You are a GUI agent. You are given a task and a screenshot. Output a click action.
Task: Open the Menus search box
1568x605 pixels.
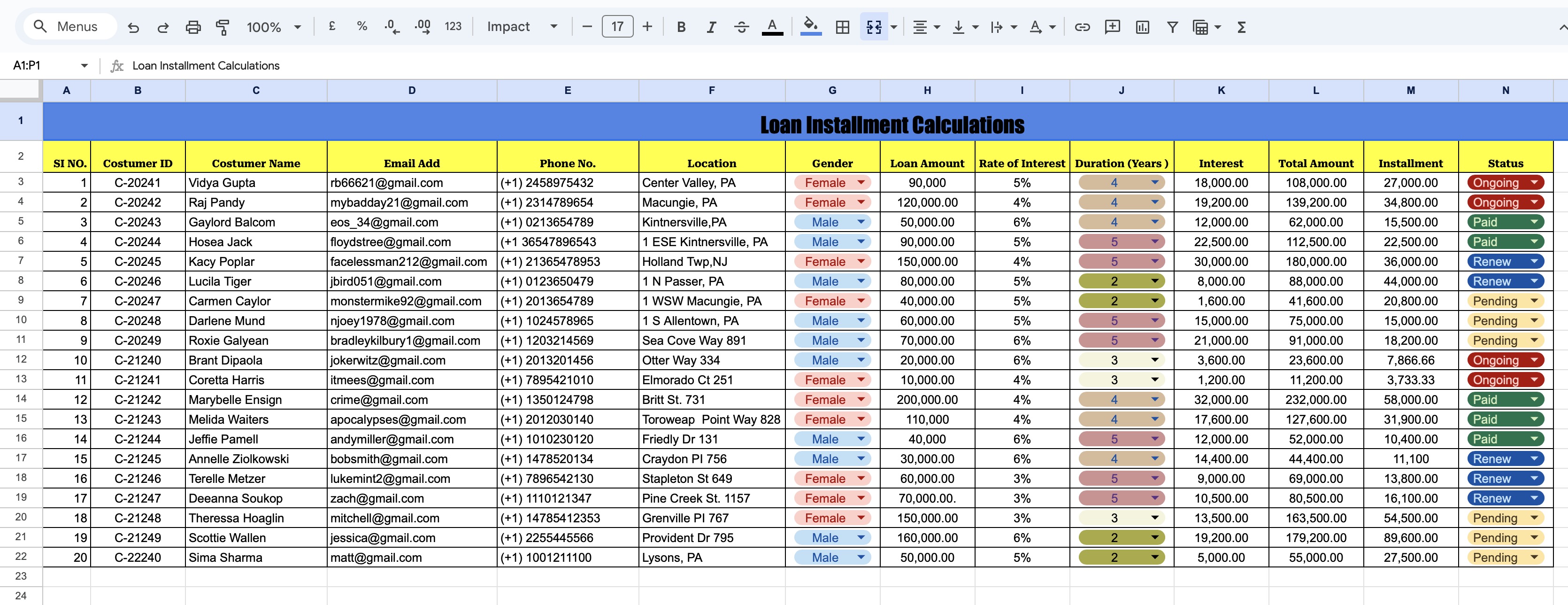[70, 27]
